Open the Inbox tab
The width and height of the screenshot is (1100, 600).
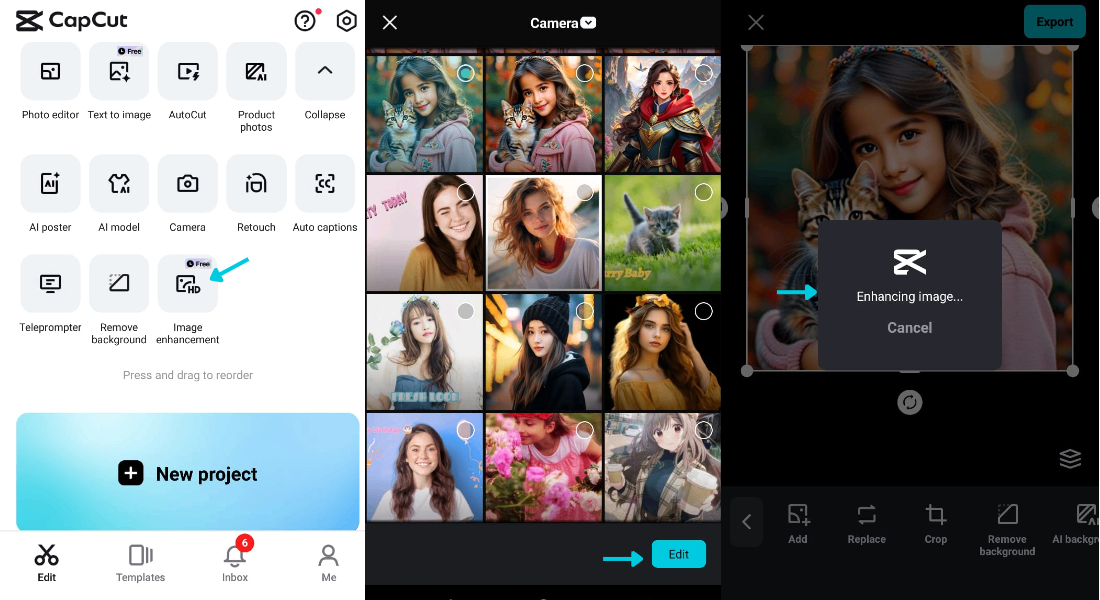click(x=235, y=563)
